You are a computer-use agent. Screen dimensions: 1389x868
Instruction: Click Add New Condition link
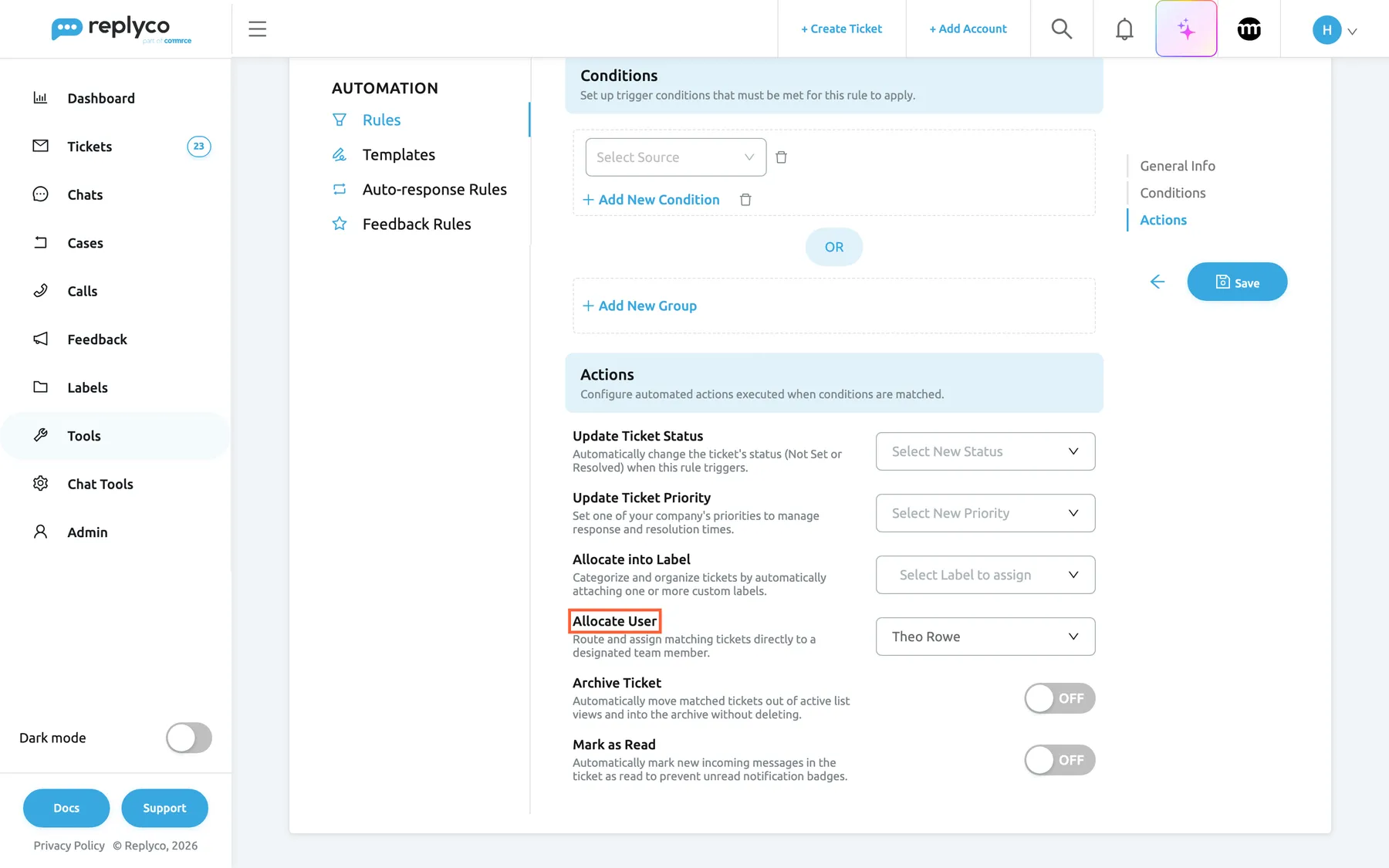coord(651,200)
